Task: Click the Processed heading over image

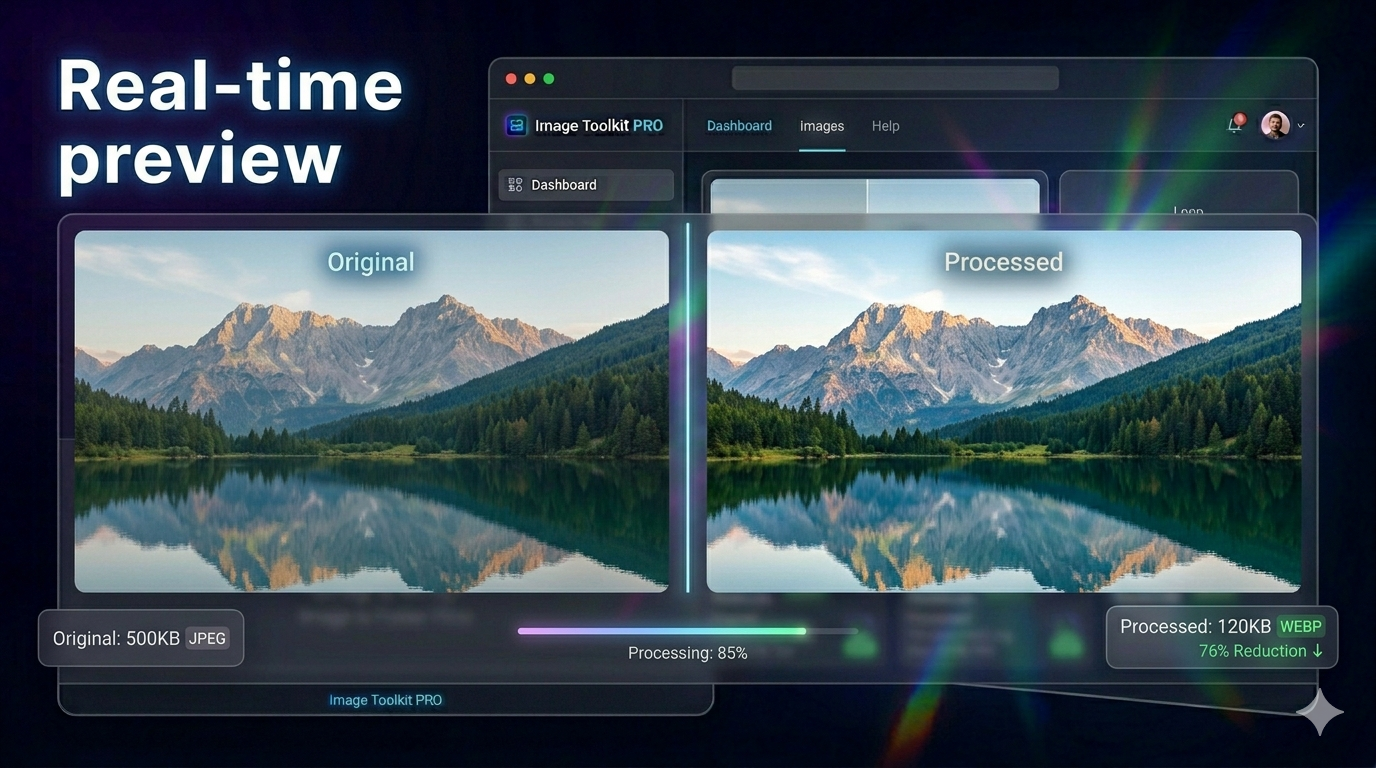Action: pos(1004,262)
